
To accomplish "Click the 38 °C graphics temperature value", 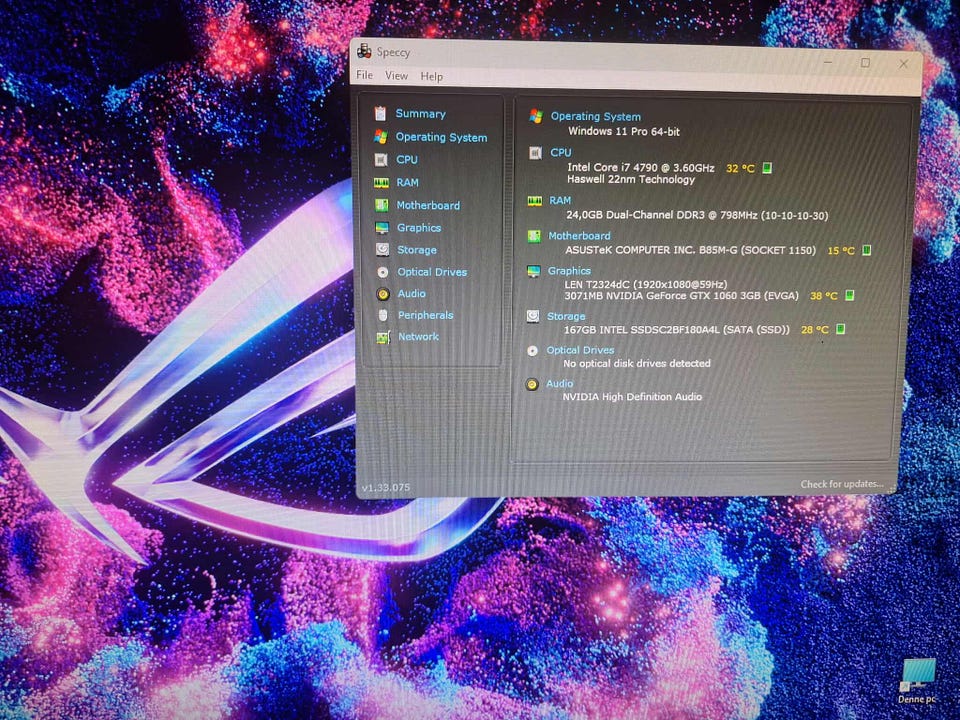I will coord(823,296).
